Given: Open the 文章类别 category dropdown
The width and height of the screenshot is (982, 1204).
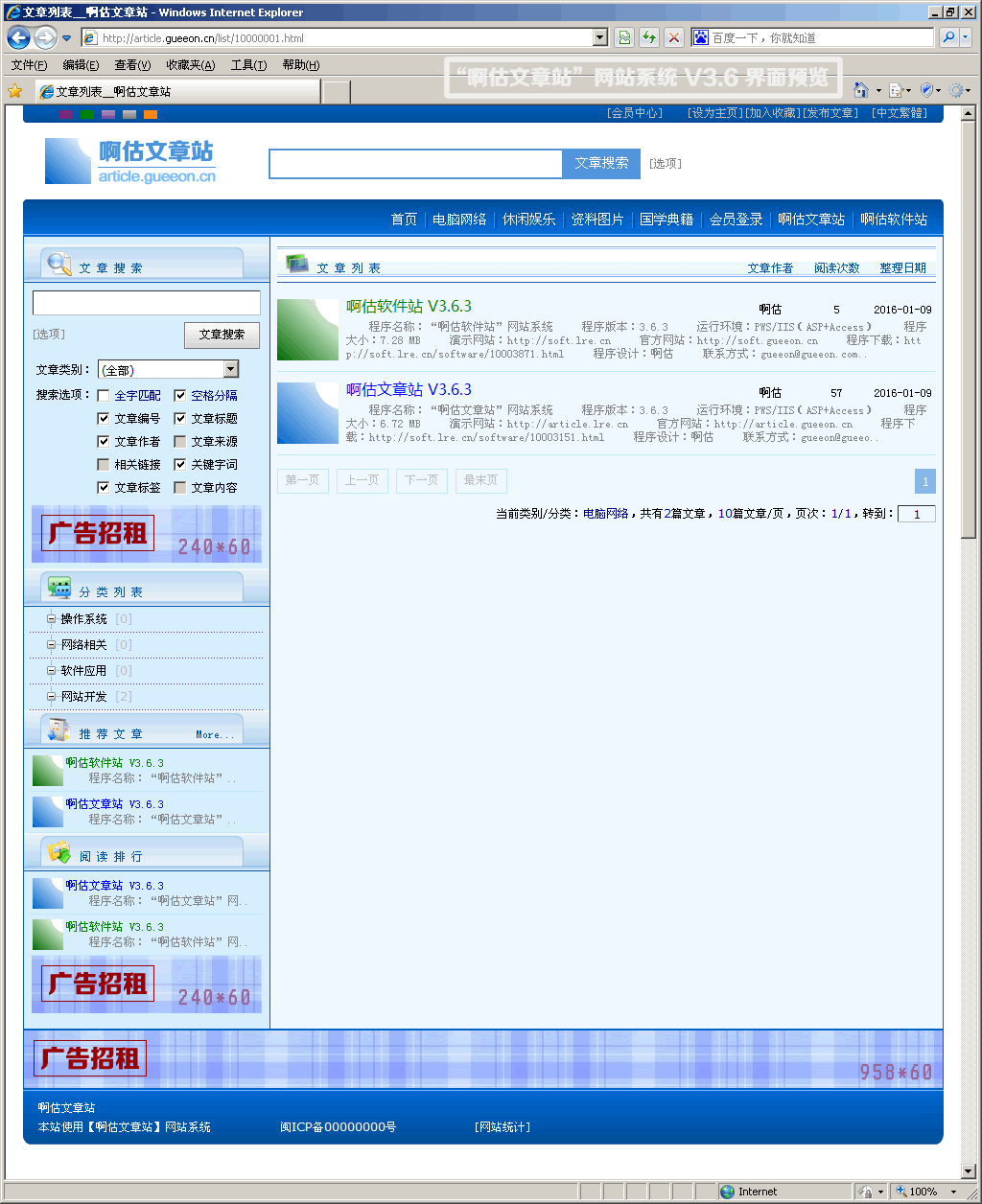Looking at the screenshot, I should (x=230, y=370).
